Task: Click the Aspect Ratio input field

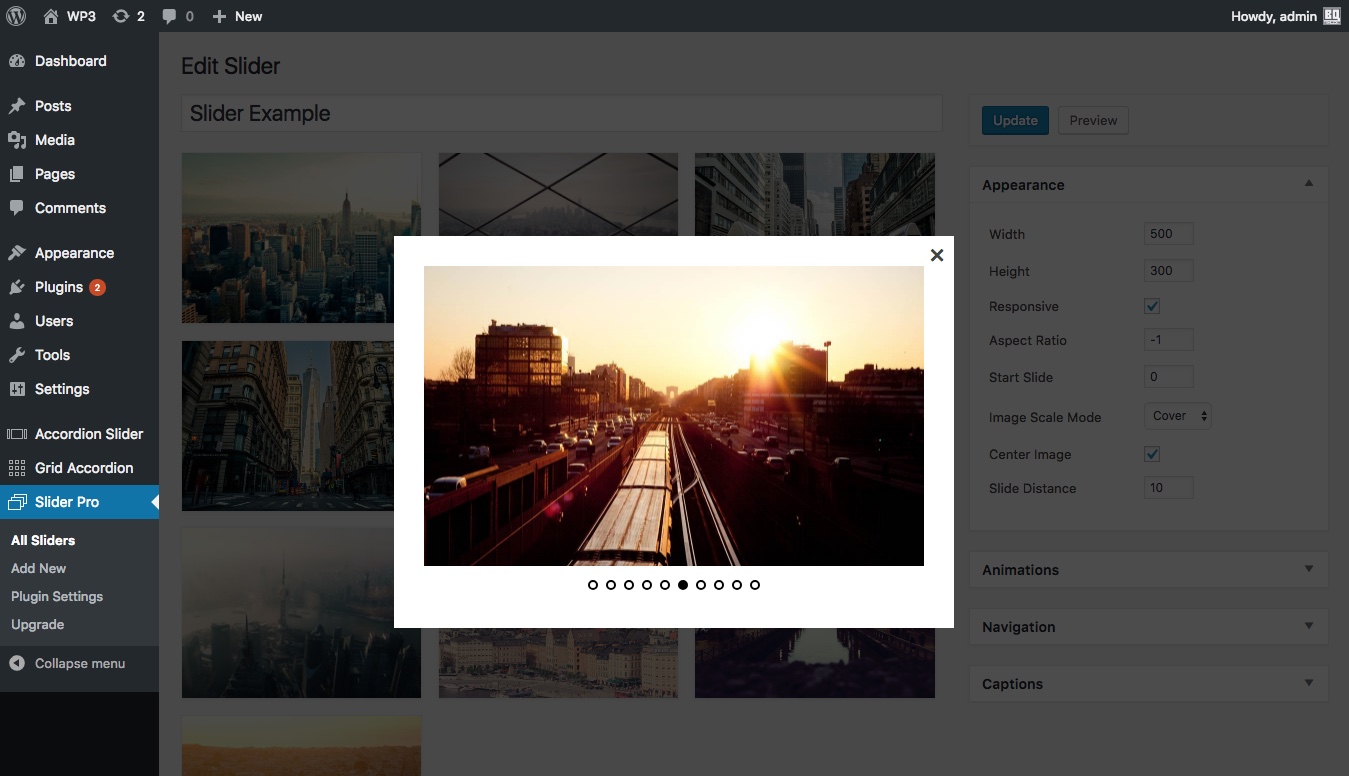Action: tap(1169, 340)
